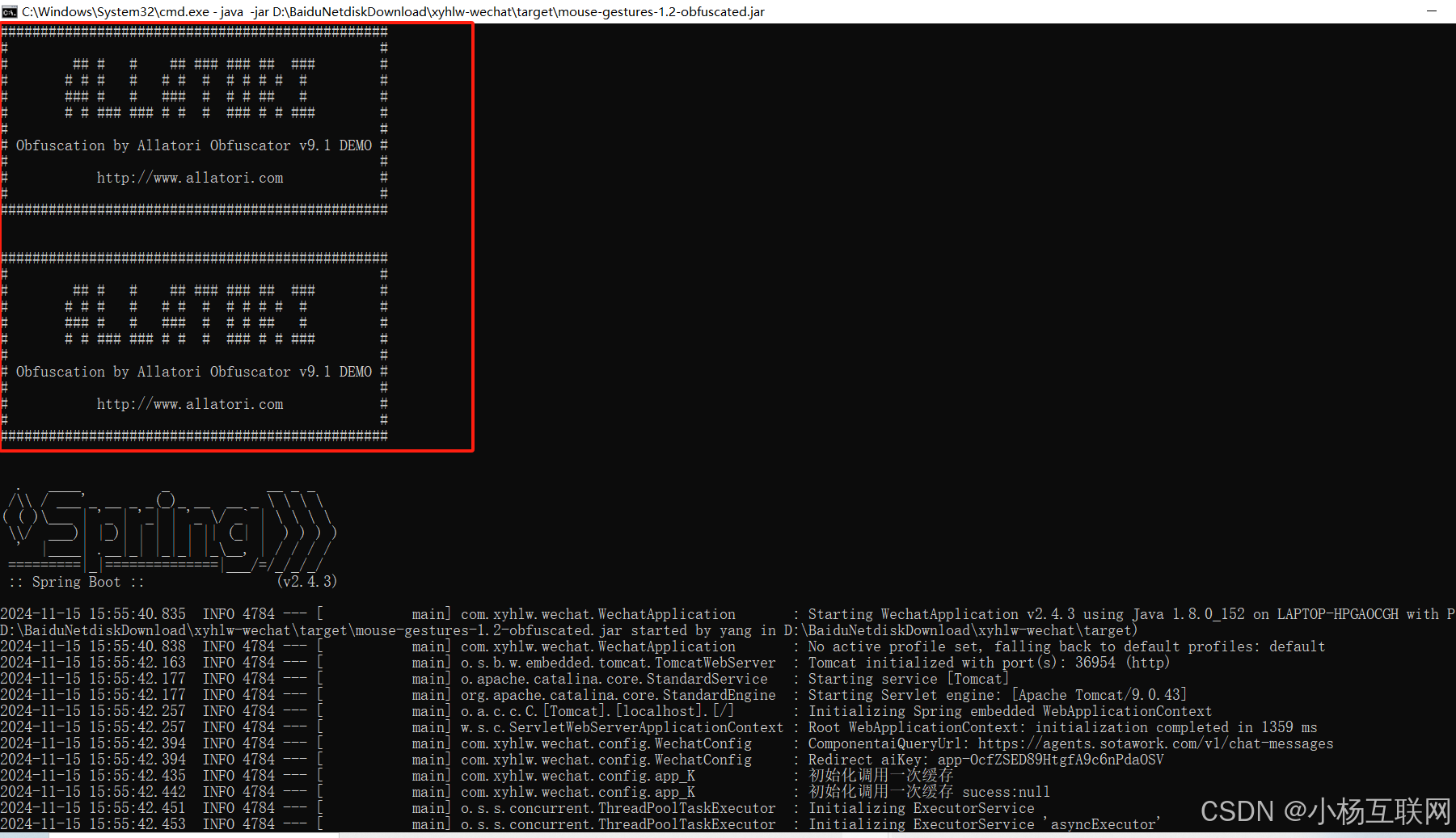Click the 'Starting service [Tomcat]' message

pyautogui.click(x=909, y=679)
